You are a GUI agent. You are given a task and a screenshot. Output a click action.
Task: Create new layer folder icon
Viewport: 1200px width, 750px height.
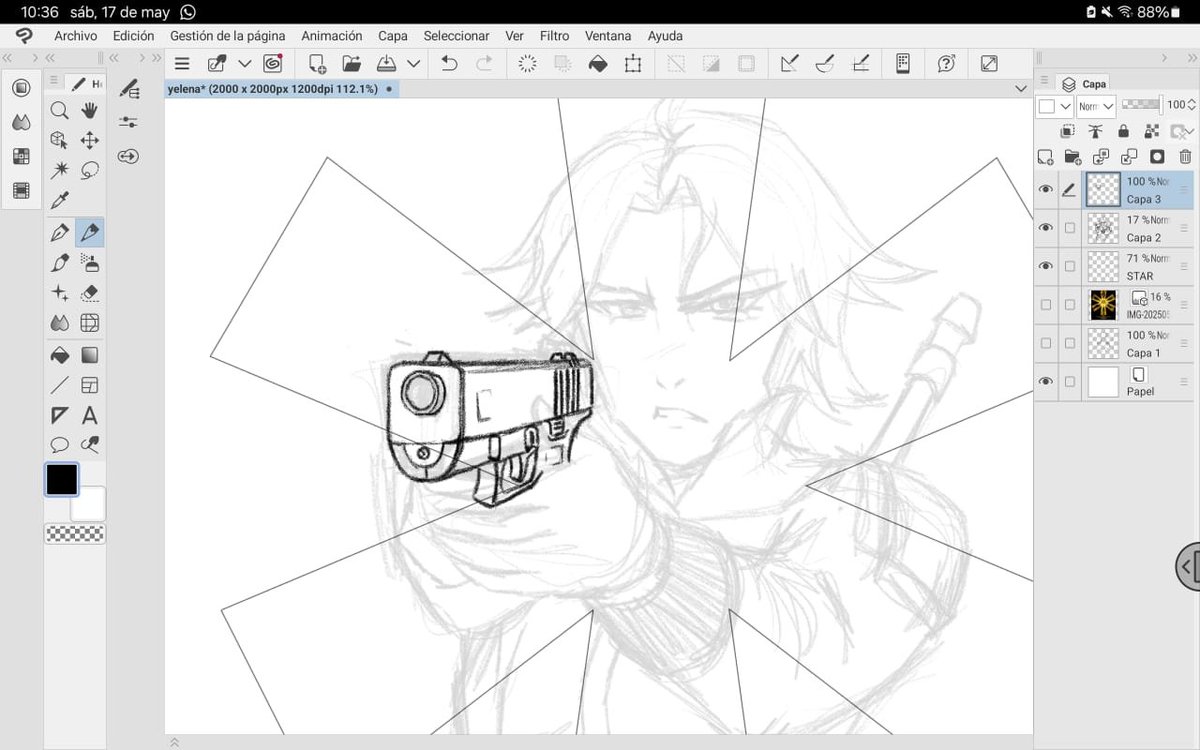point(1073,157)
